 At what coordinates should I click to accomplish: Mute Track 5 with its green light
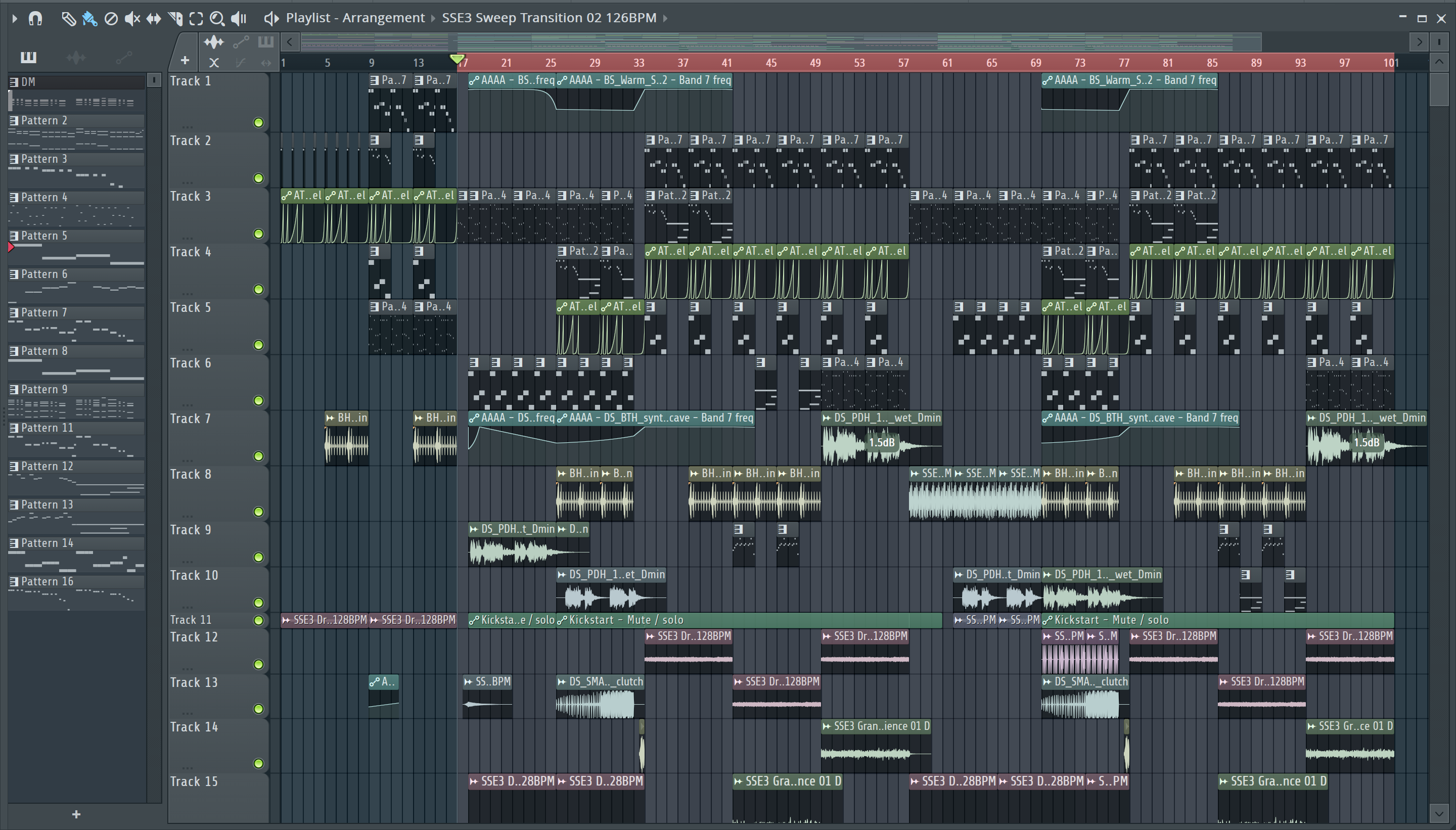[x=258, y=345]
